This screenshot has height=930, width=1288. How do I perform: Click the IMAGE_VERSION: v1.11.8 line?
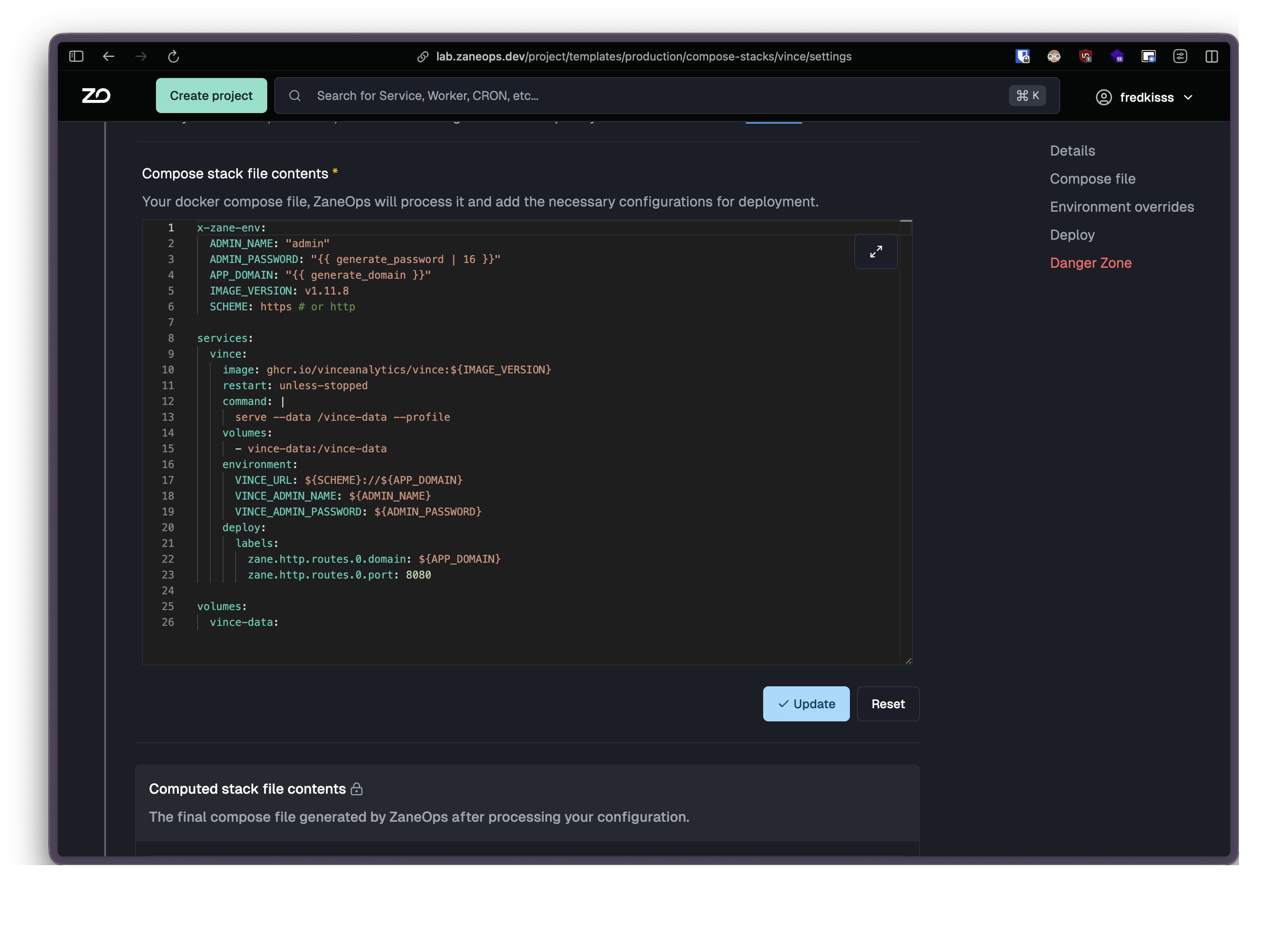[x=279, y=291]
